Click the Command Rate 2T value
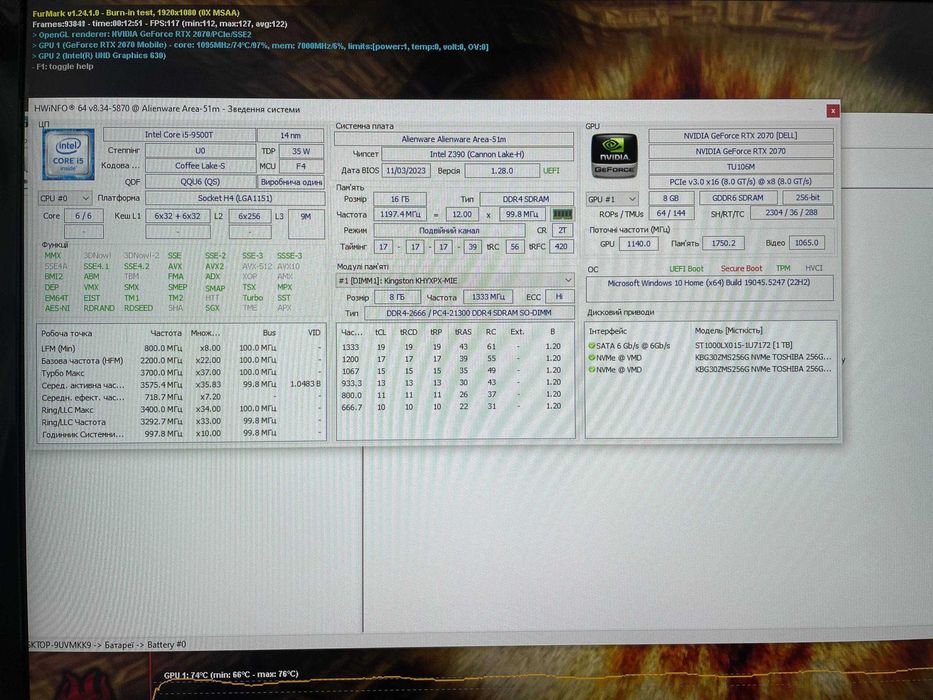933x700 pixels. click(562, 230)
